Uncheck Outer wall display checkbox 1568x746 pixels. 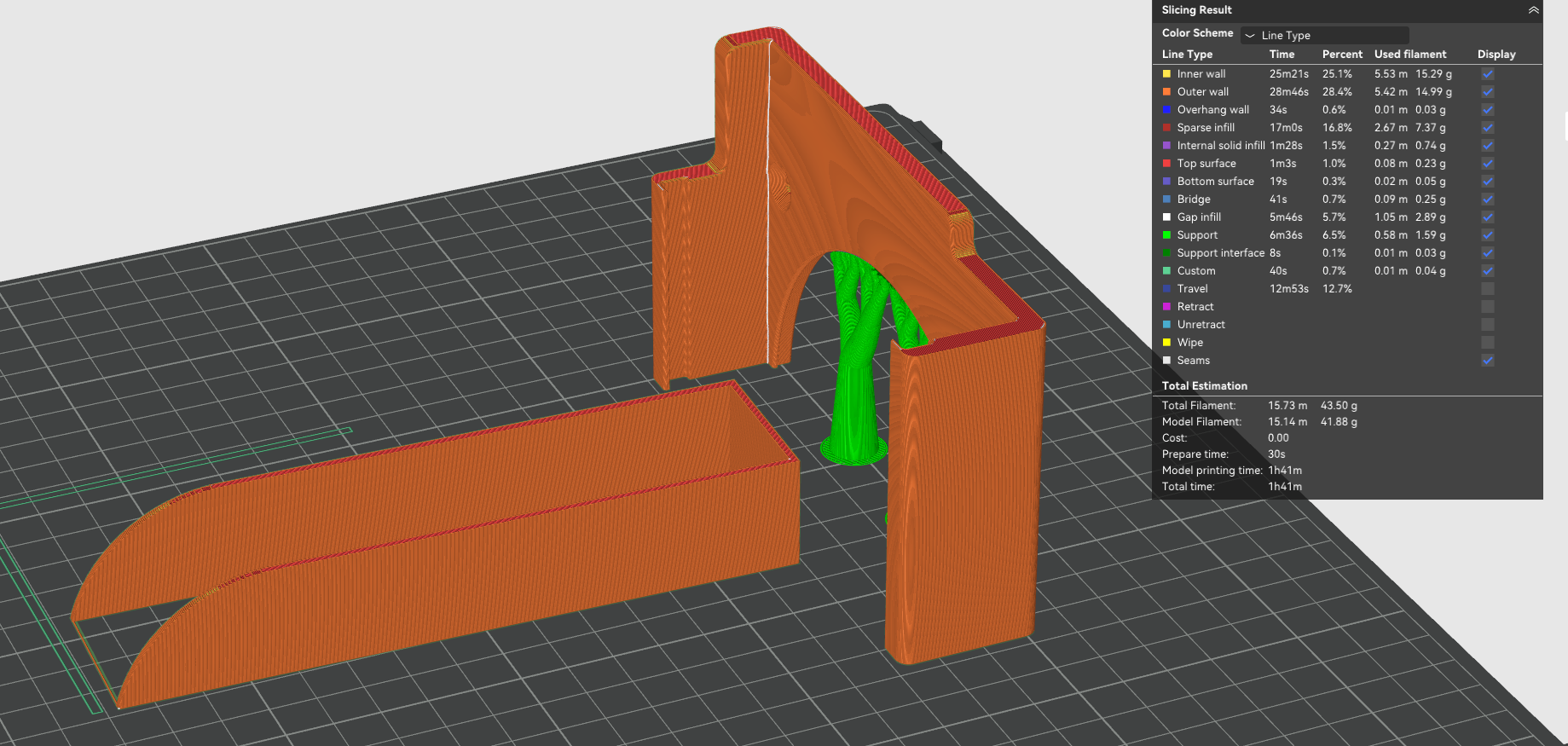(1487, 92)
